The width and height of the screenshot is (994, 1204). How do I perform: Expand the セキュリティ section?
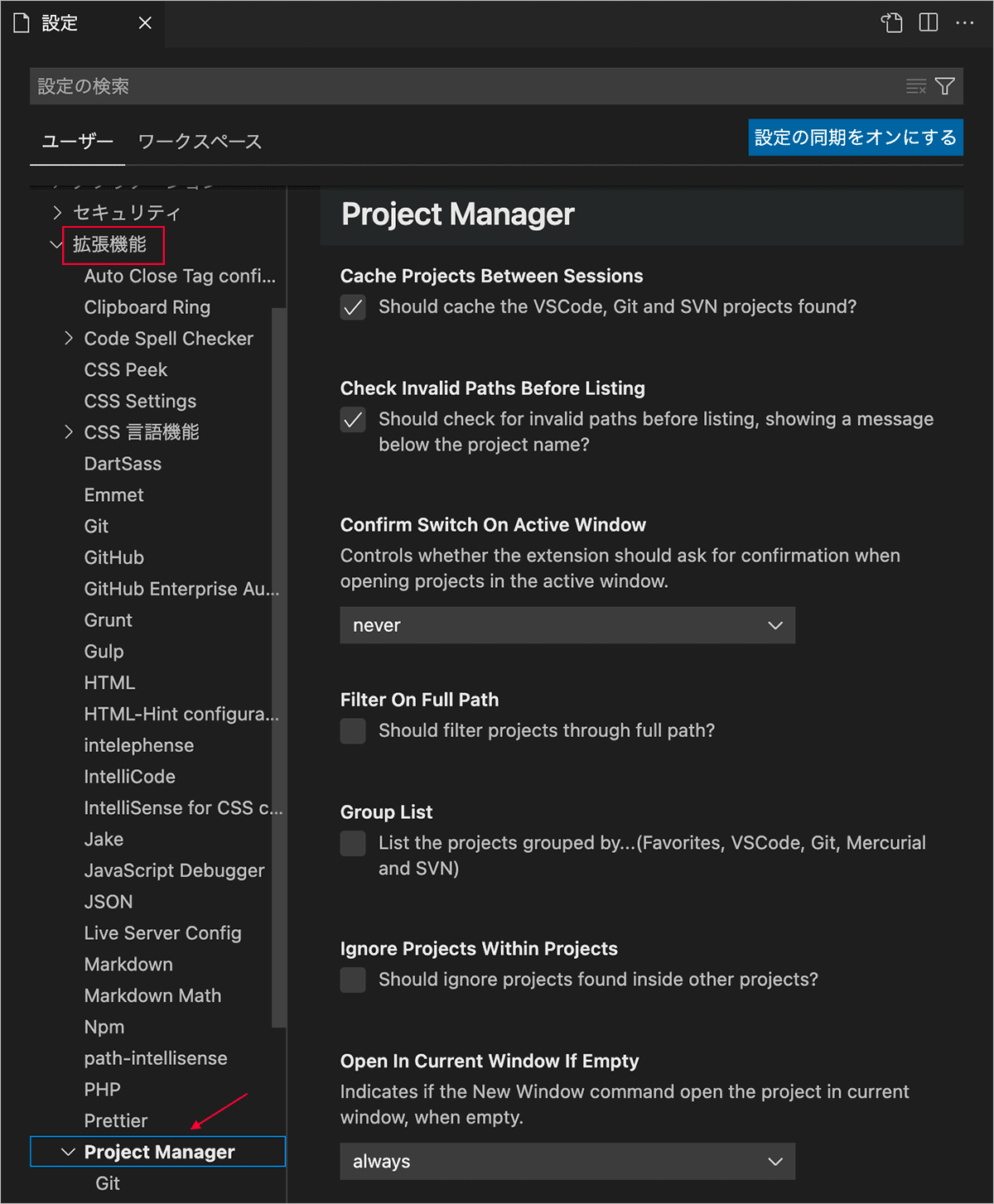click(57, 213)
